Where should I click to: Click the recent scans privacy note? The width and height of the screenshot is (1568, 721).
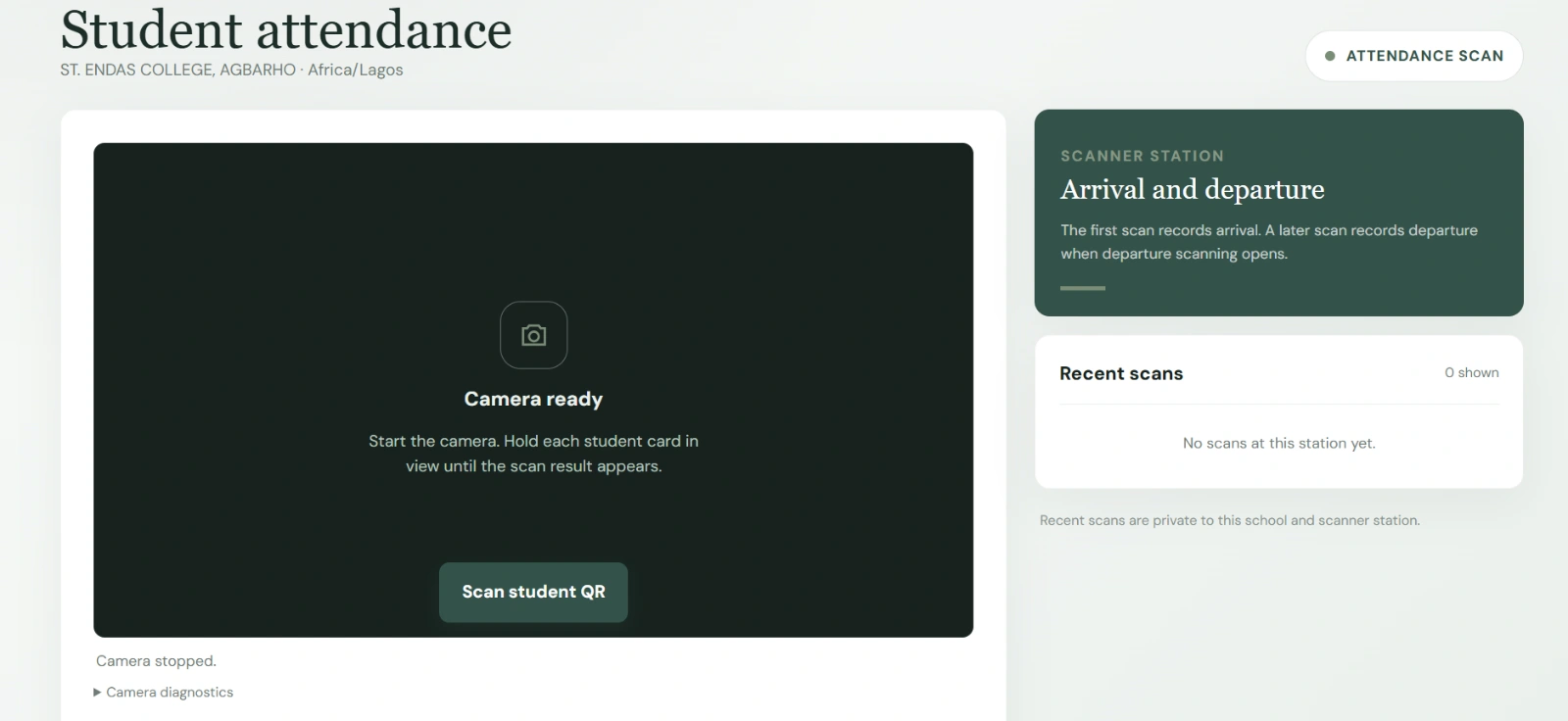coord(1229,520)
